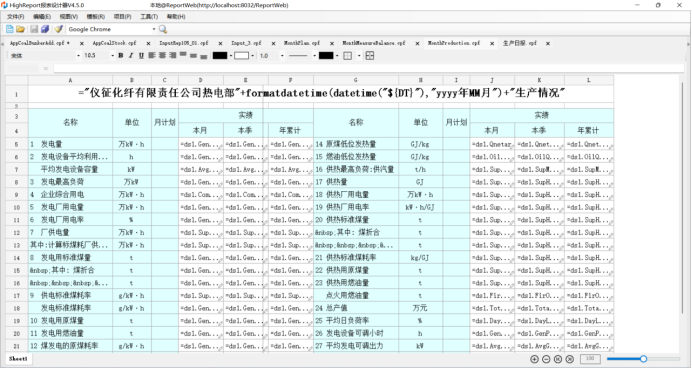Close the AppCoalStock.cpf tab

pyautogui.click(x=148, y=43)
